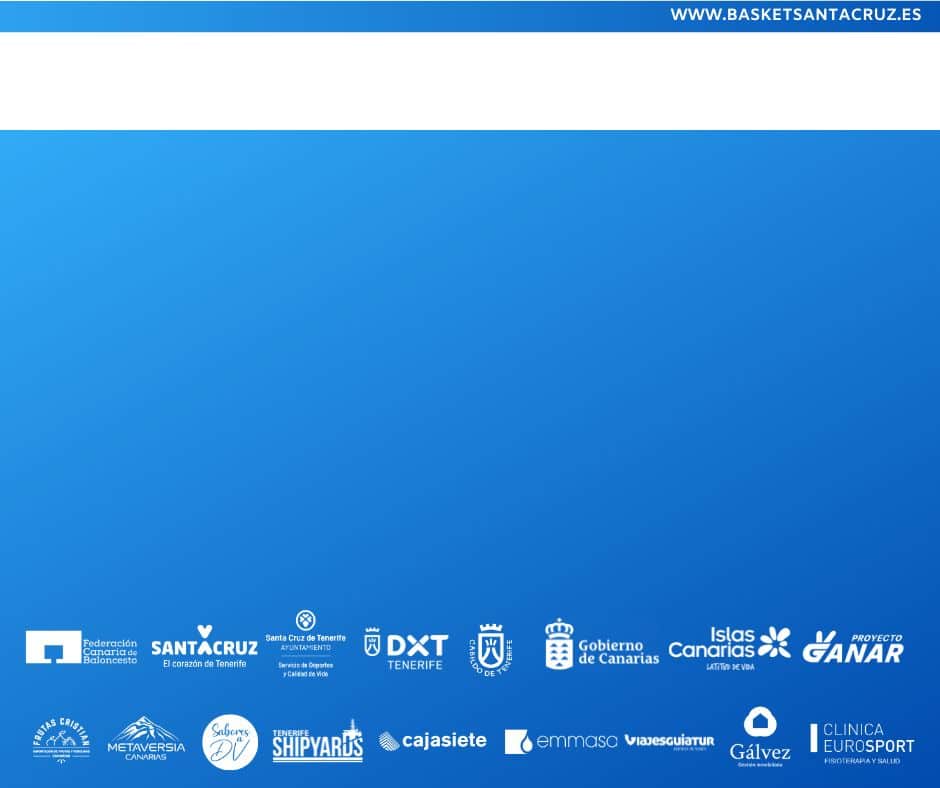This screenshot has width=940, height=788.
Task: Select the Cabildo de Tenerife crest
Action: click(490, 649)
